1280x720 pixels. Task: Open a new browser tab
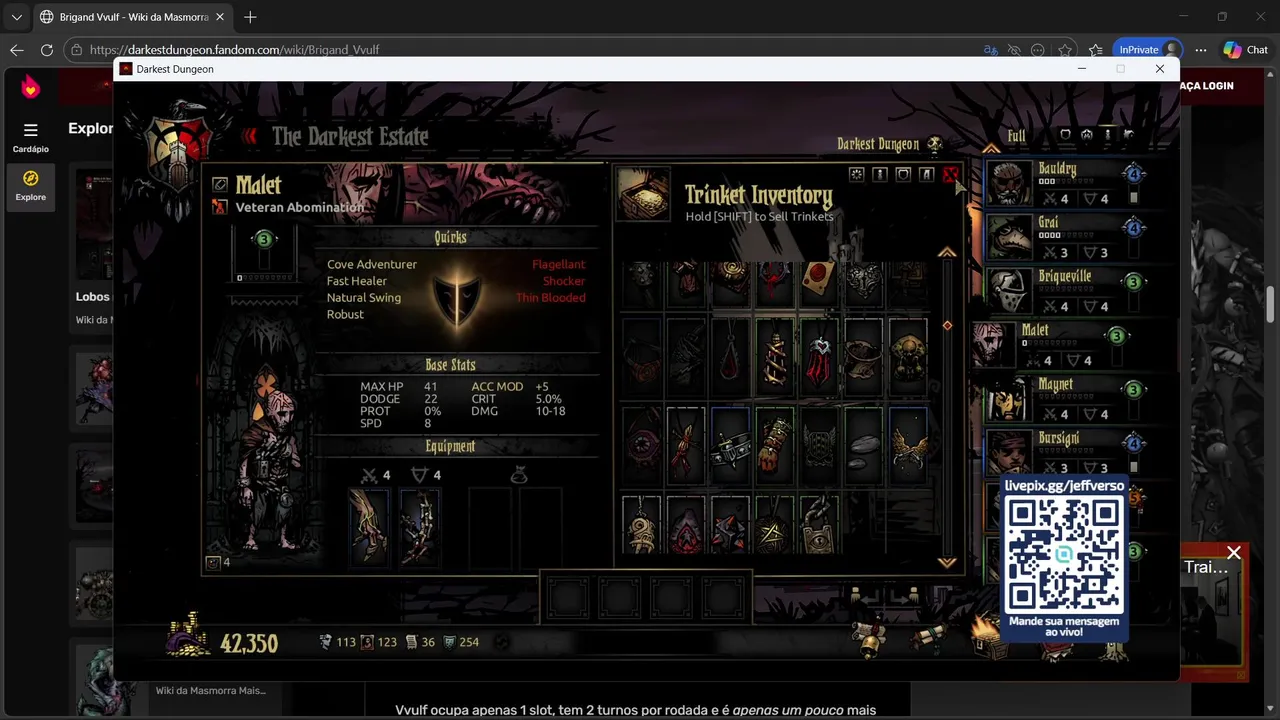click(250, 17)
